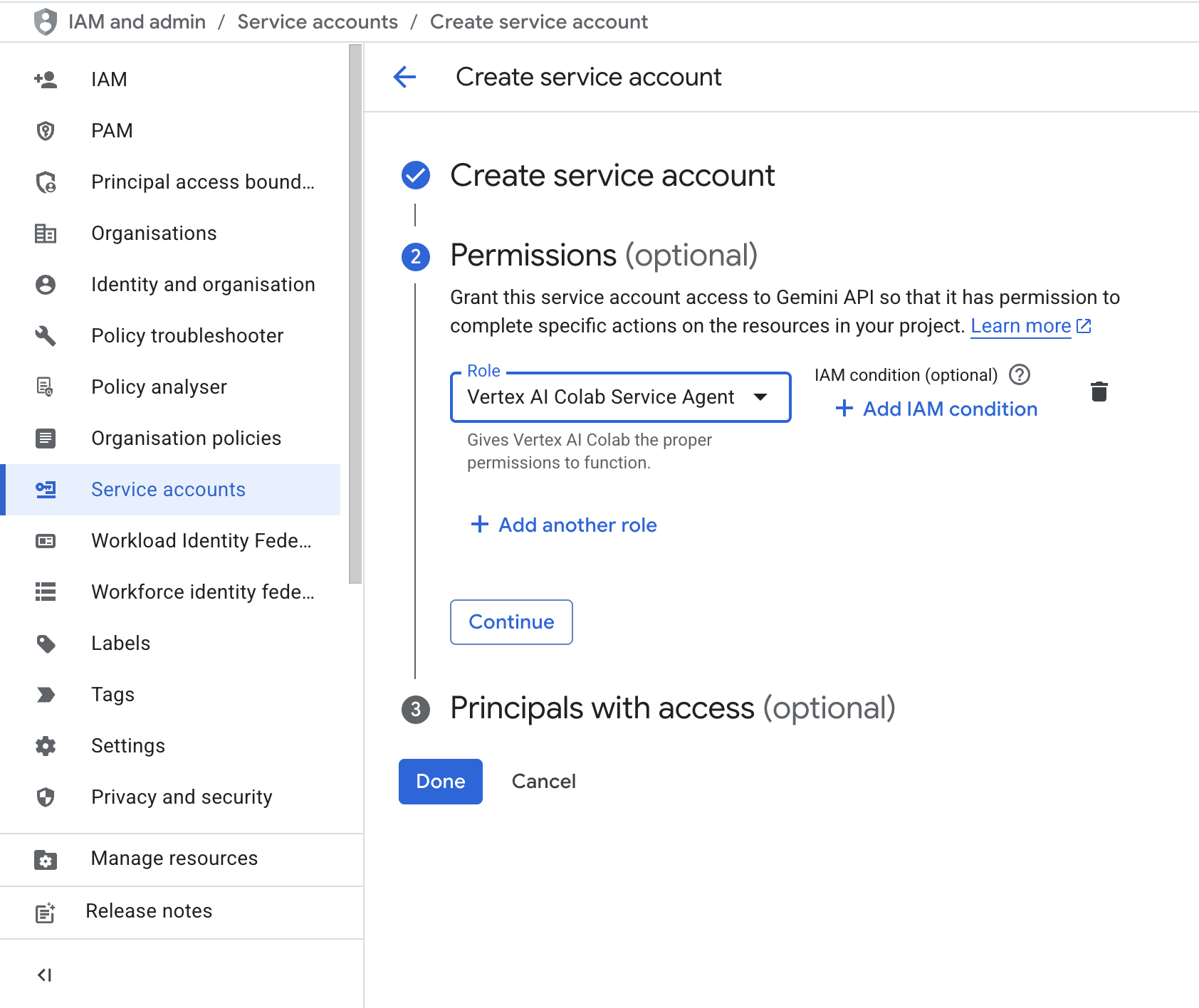Click the step 3 number badge
The height and width of the screenshot is (1008, 1199).
[416, 709]
